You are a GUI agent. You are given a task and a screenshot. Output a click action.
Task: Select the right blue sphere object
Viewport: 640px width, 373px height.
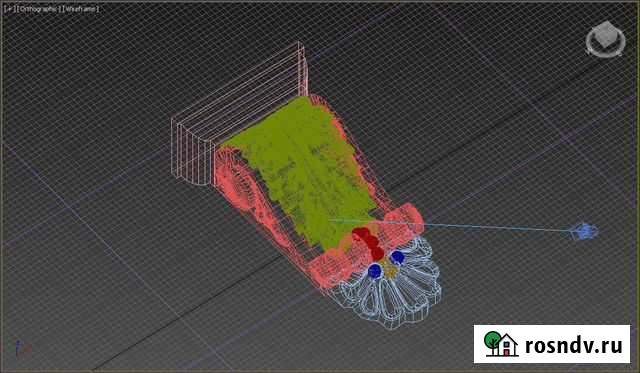click(x=397, y=258)
